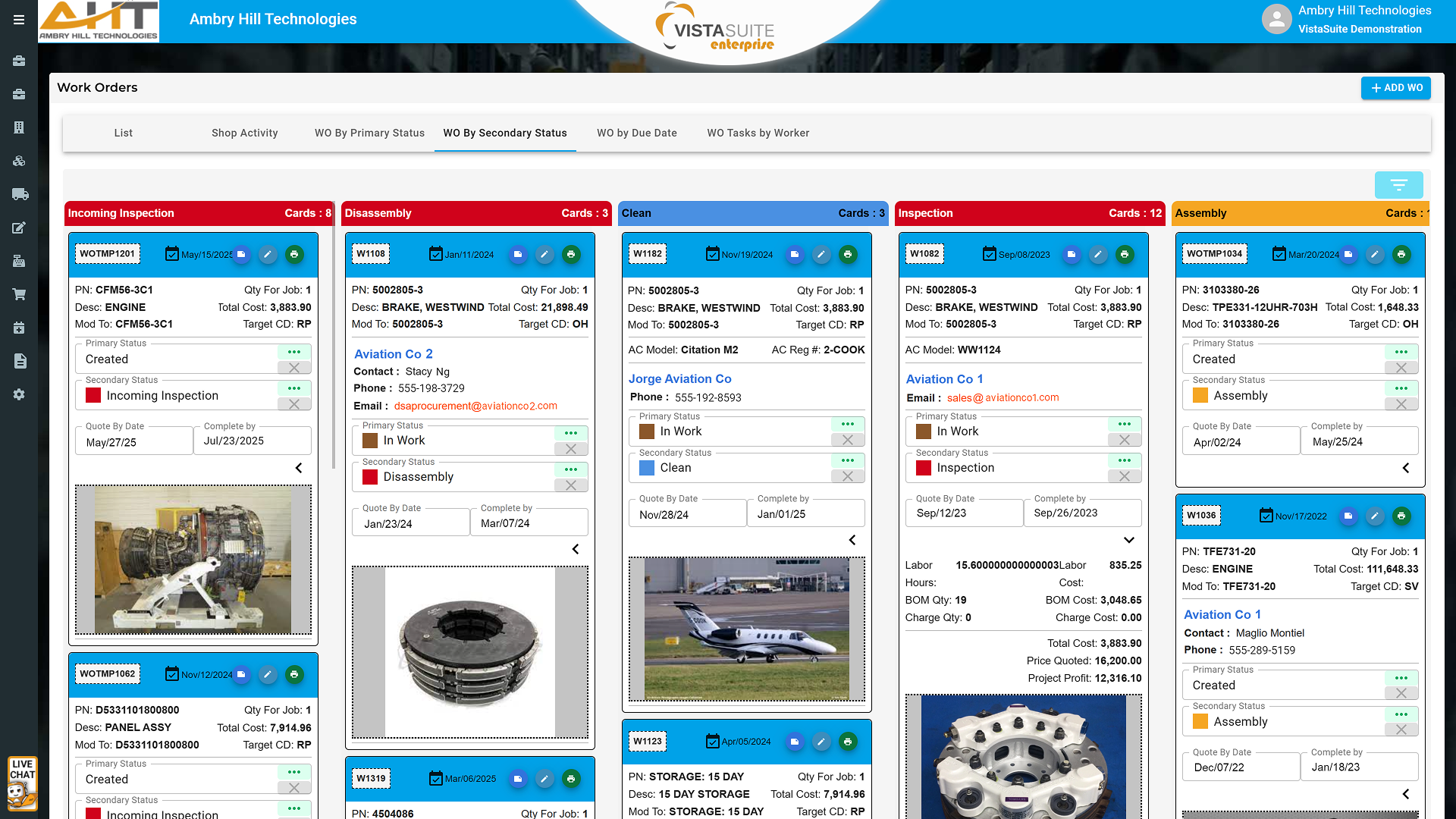
Task: Switch to WO by Due Date tab
Action: [x=636, y=133]
